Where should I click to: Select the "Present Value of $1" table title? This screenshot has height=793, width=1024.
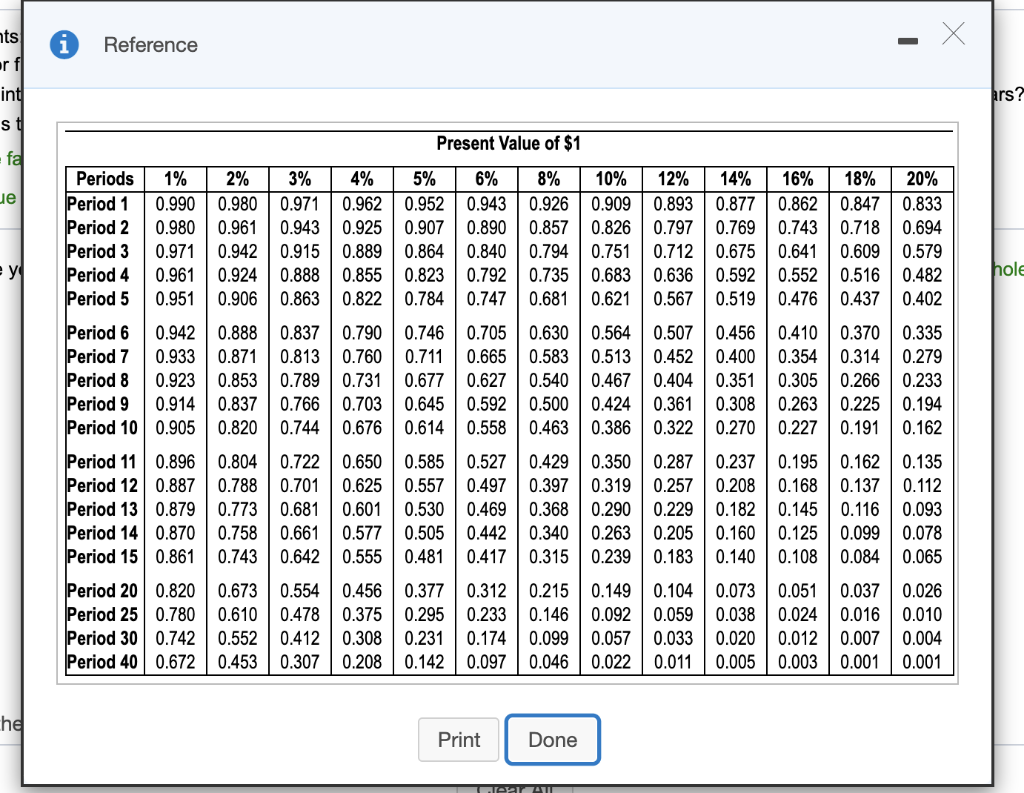coord(509,143)
